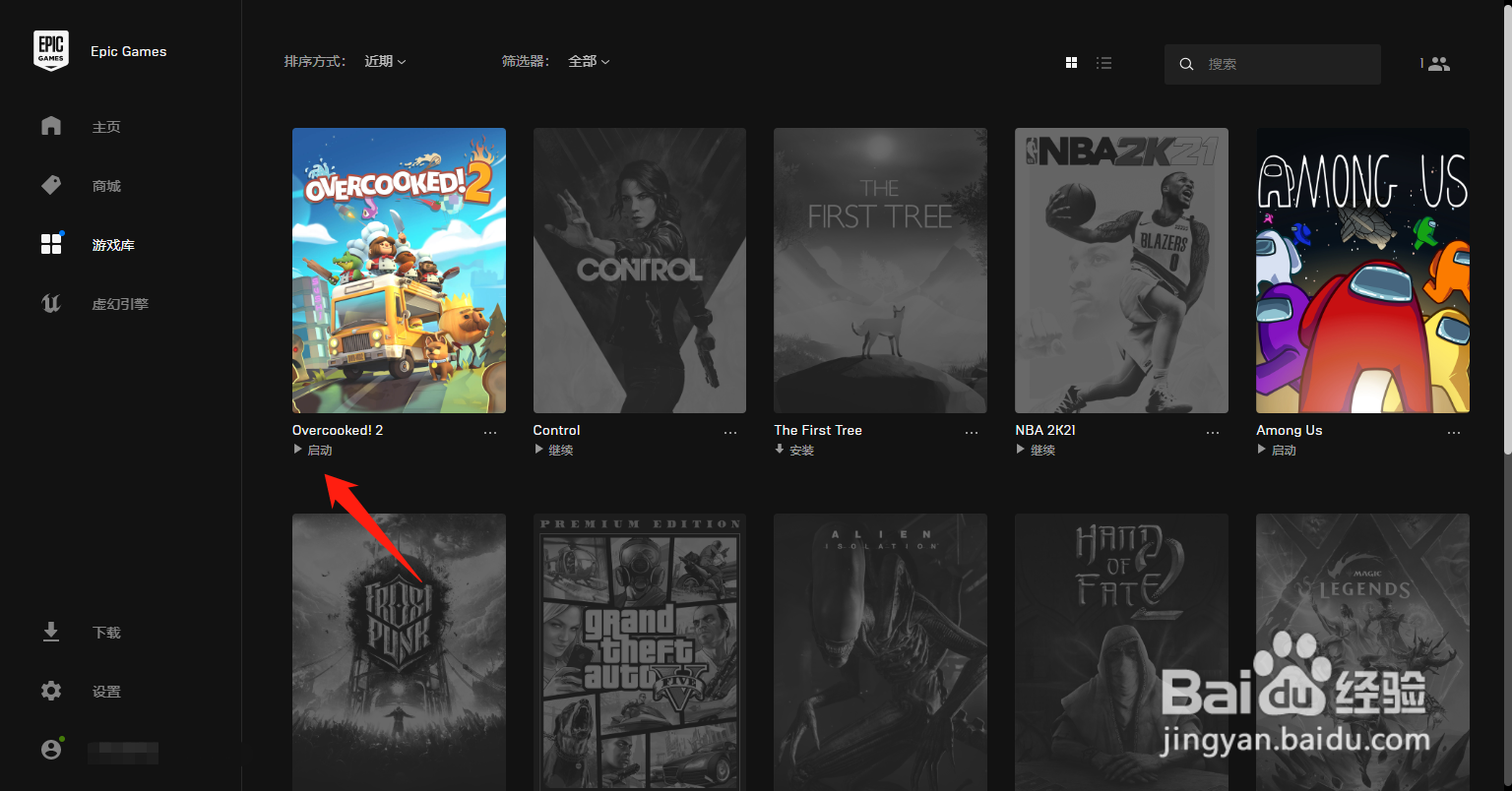
Task: Open more options for Control
Action: point(730,432)
